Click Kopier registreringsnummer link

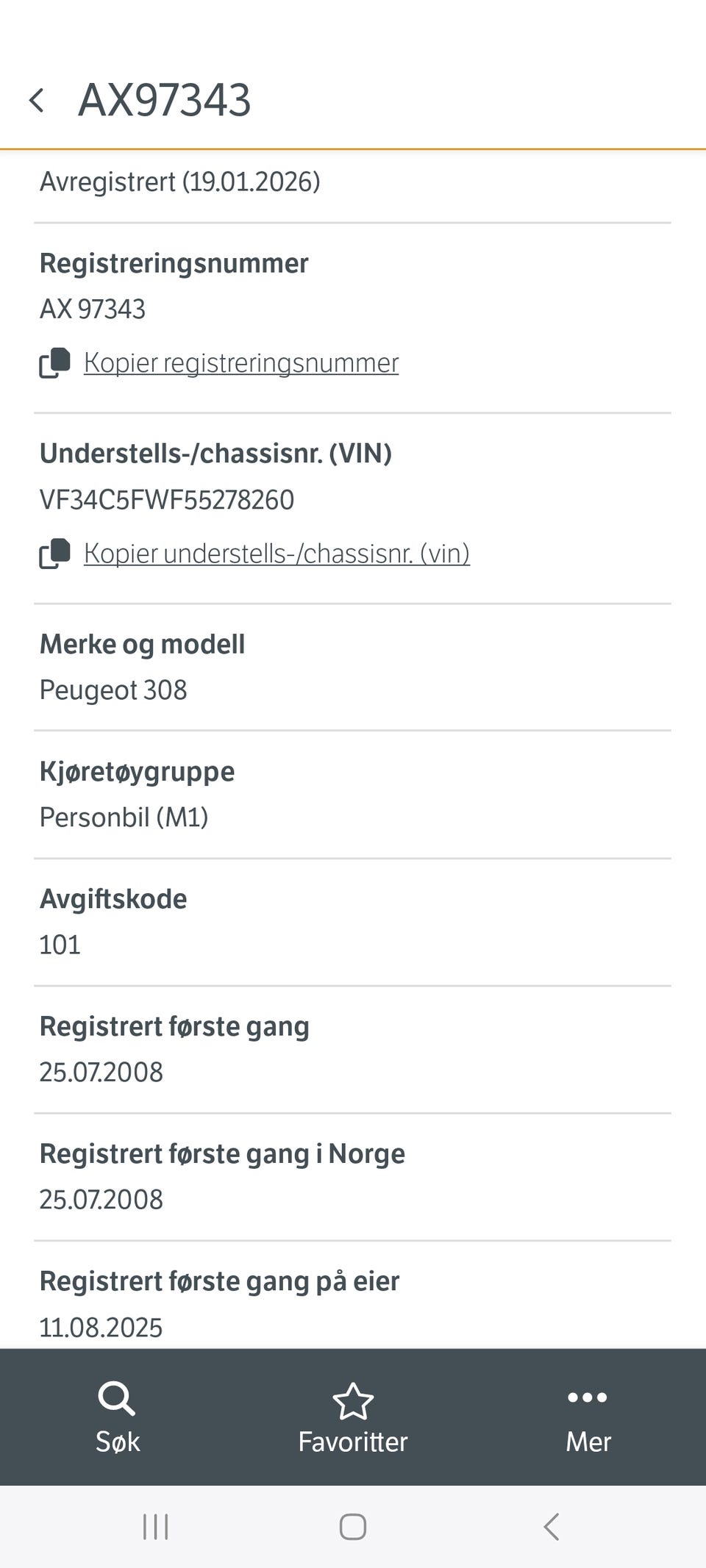[x=241, y=363]
